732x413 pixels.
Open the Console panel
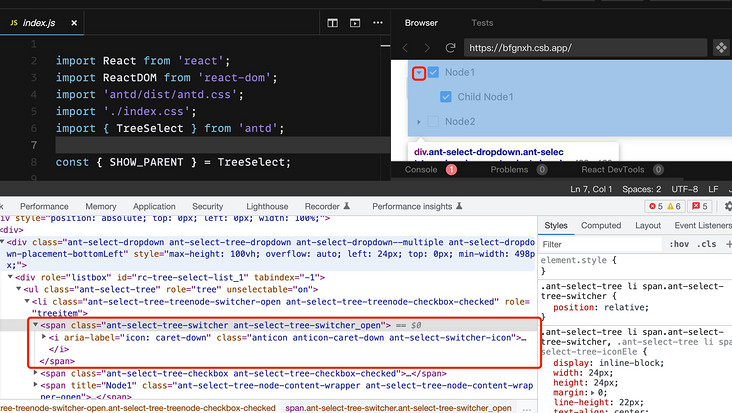pyautogui.click(x=421, y=169)
